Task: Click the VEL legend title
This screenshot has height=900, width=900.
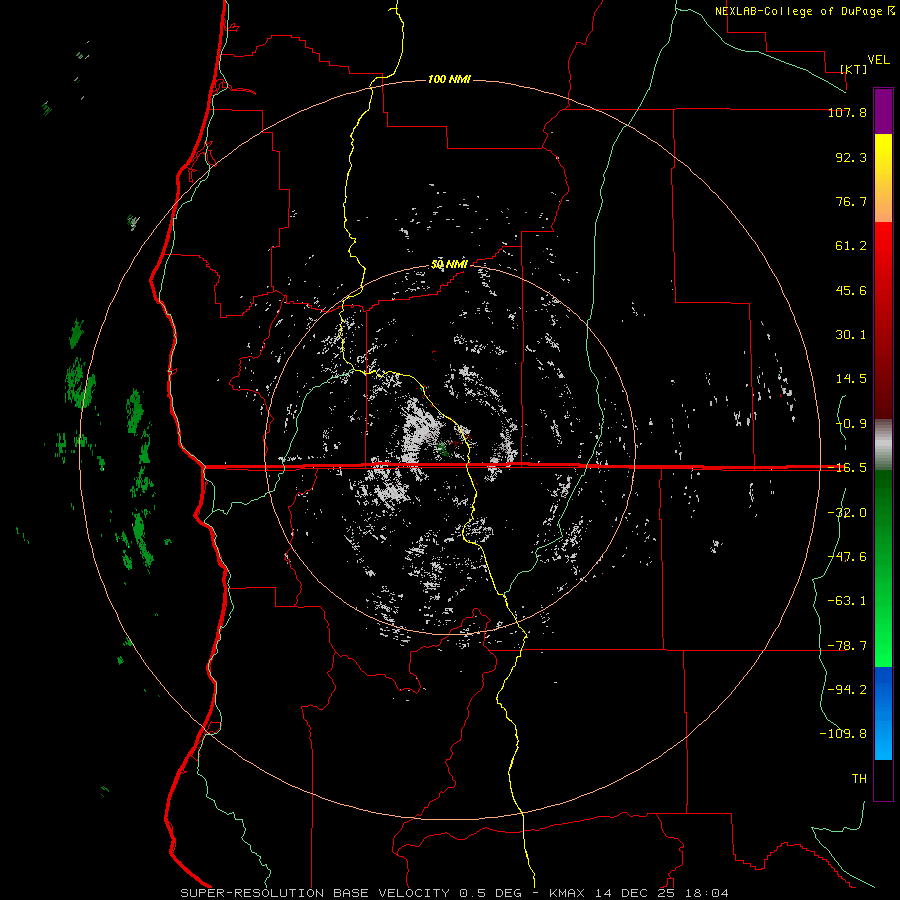Action: [x=879, y=60]
